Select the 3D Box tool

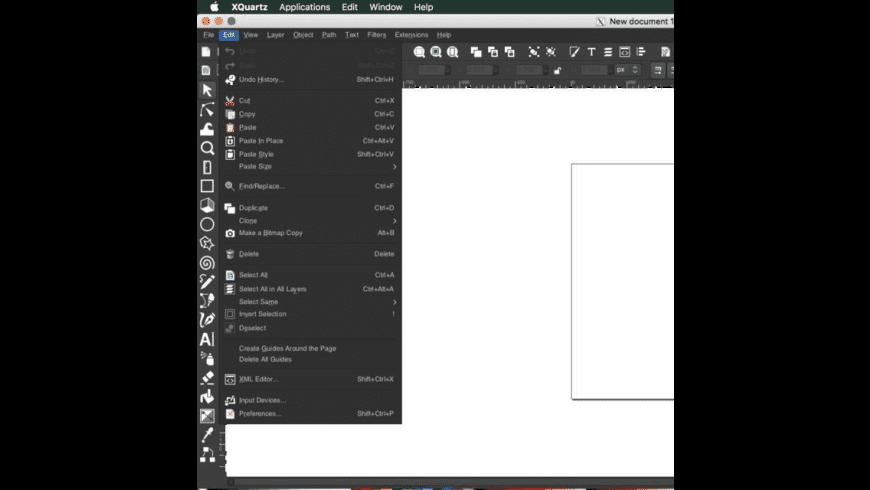coord(207,205)
